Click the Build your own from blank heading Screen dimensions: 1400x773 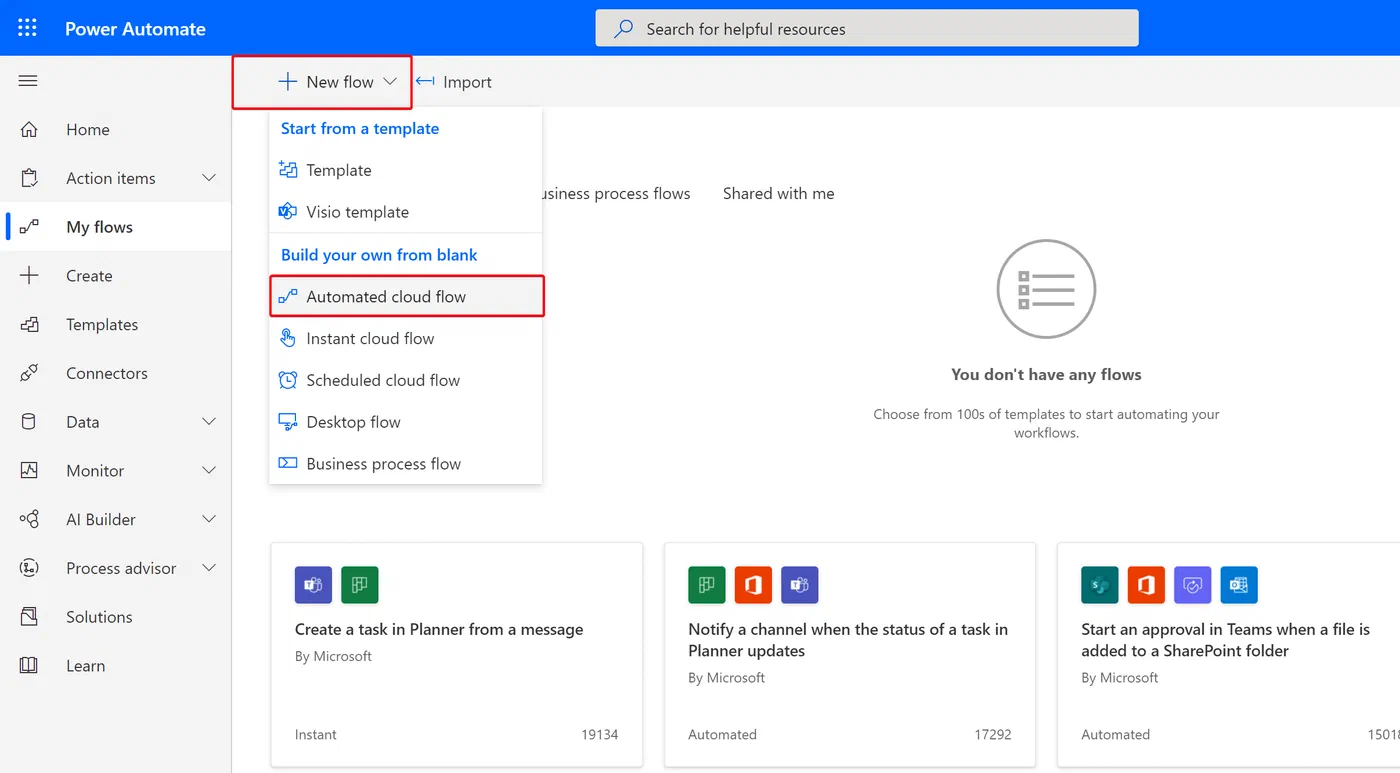379,254
